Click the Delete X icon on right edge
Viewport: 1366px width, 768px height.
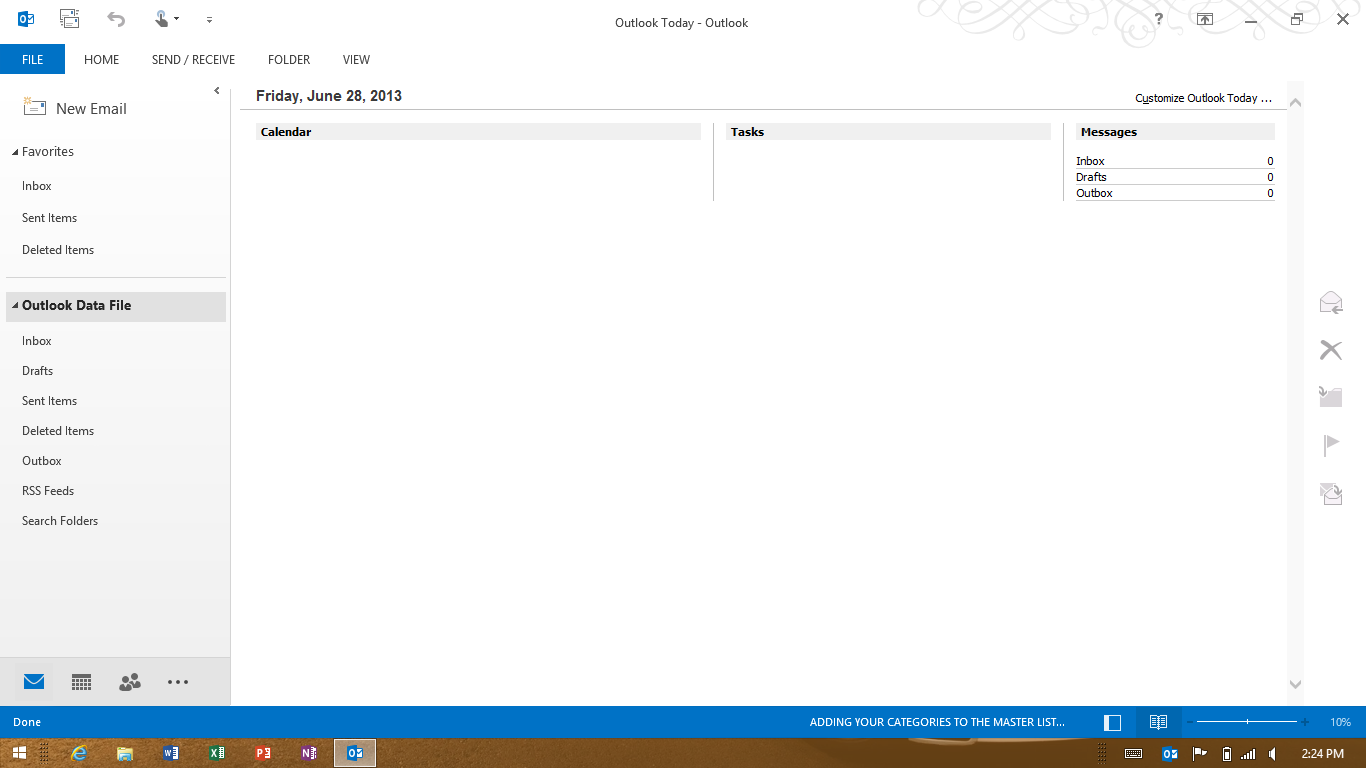coord(1330,350)
